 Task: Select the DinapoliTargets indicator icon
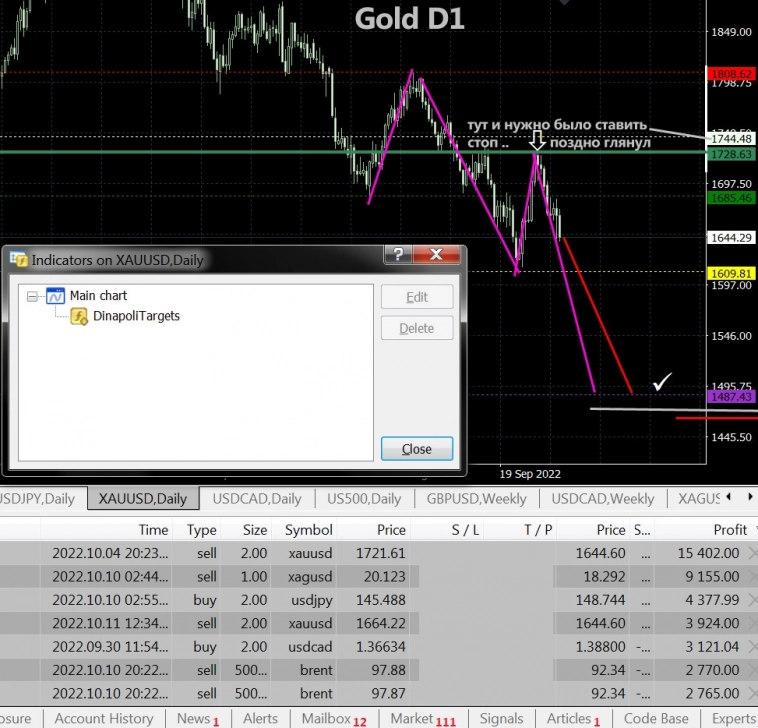[78, 316]
